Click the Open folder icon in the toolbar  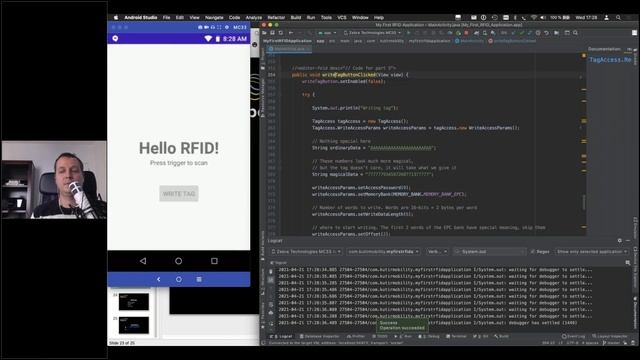tap(264, 33)
